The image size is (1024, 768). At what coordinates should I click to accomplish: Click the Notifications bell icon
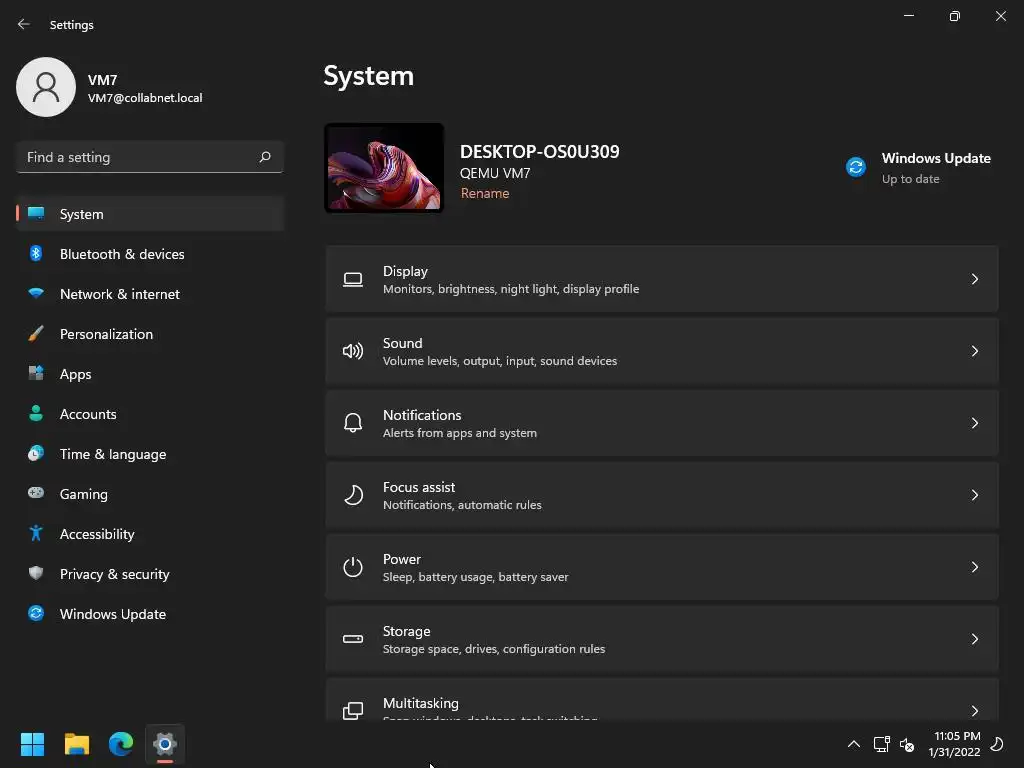(353, 423)
